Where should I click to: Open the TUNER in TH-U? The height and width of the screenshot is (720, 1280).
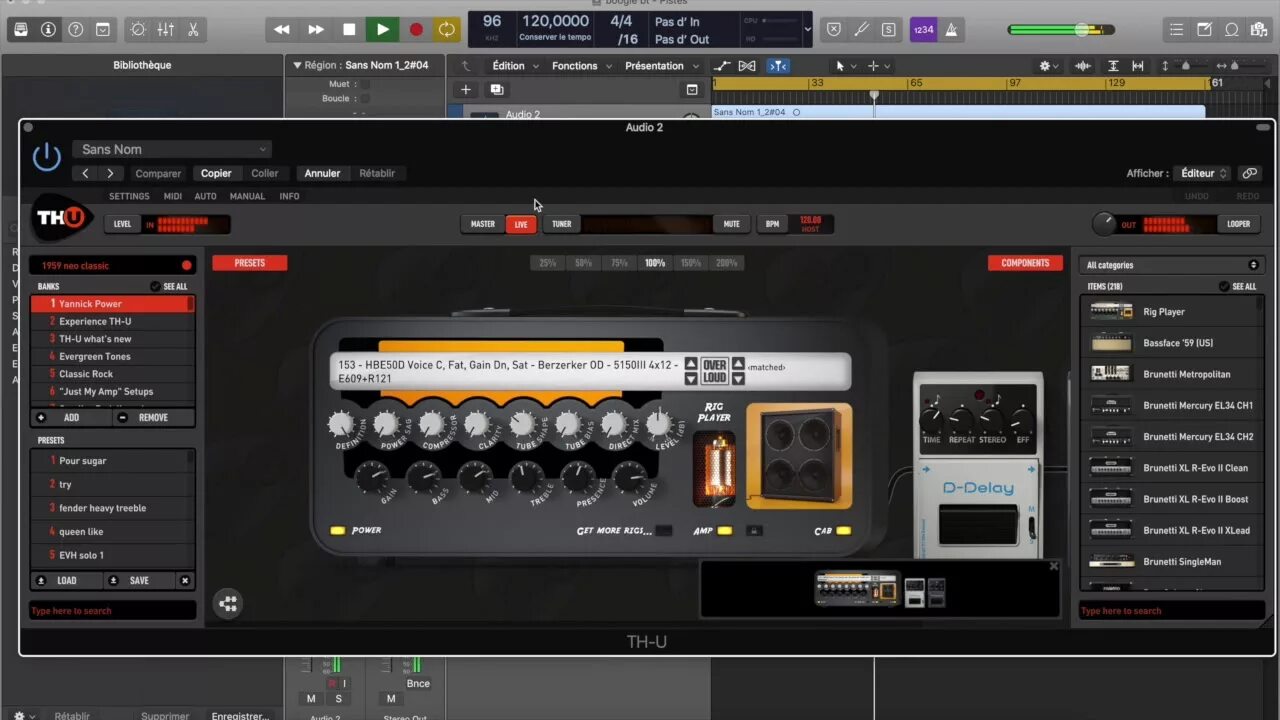(562, 224)
